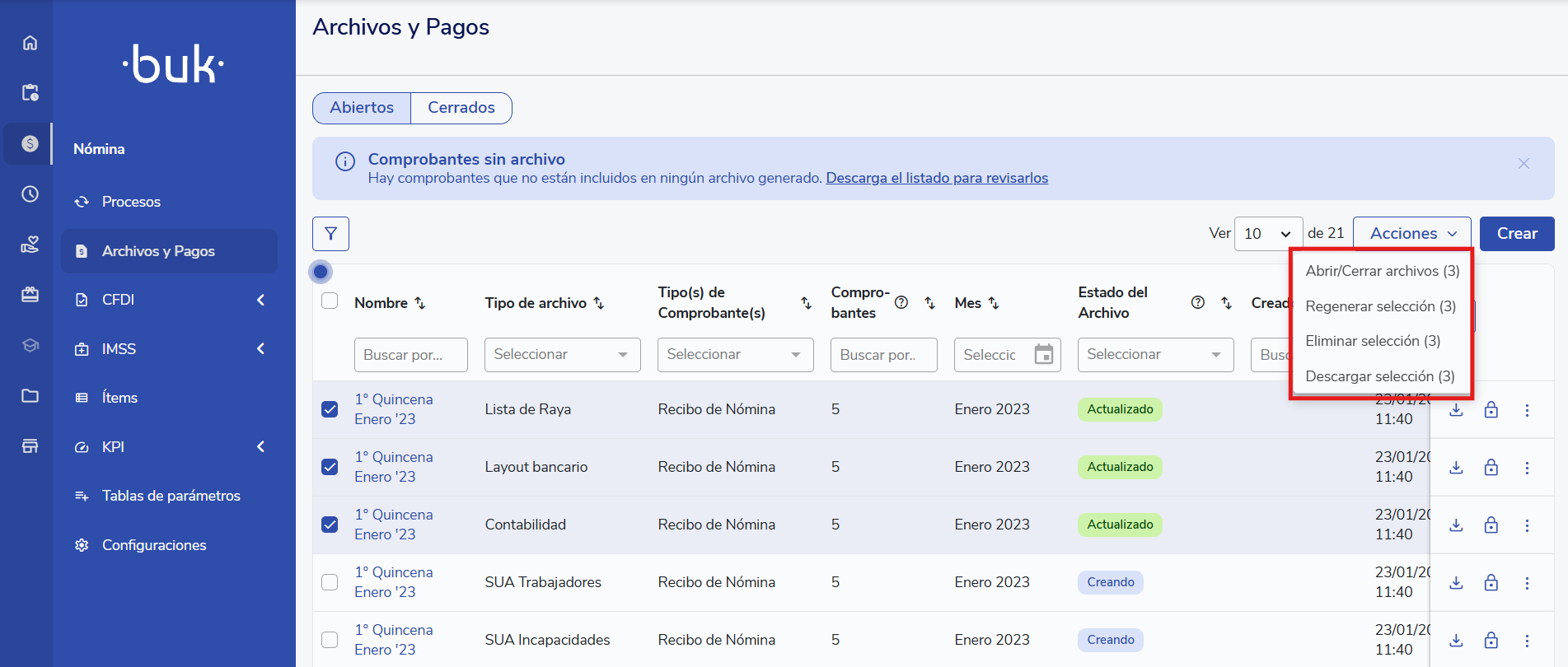The height and width of the screenshot is (667, 1568).
Task: Toggle the select-all header checkbox
Action: [x=330, y=301]
